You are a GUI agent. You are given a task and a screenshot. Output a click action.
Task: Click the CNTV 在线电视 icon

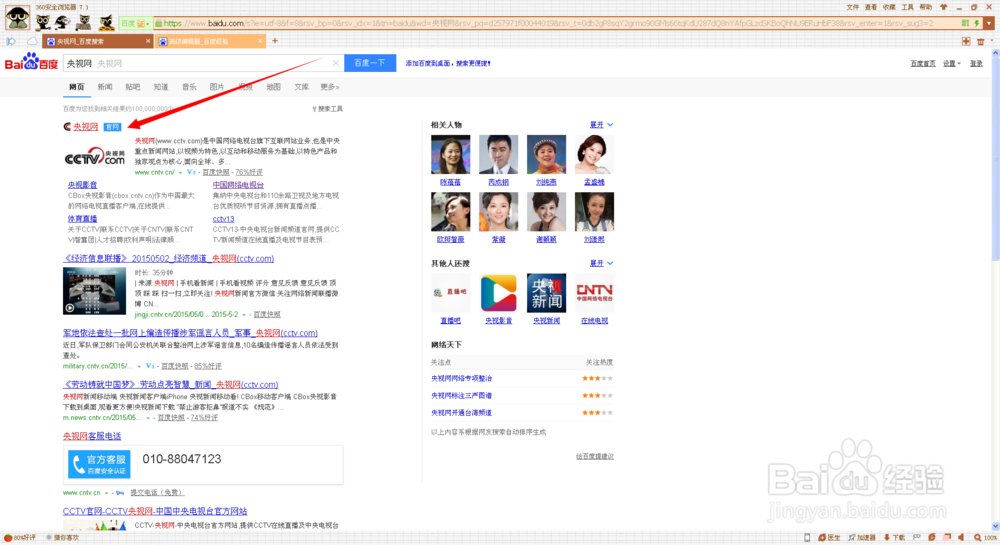[x=594, y=293]
